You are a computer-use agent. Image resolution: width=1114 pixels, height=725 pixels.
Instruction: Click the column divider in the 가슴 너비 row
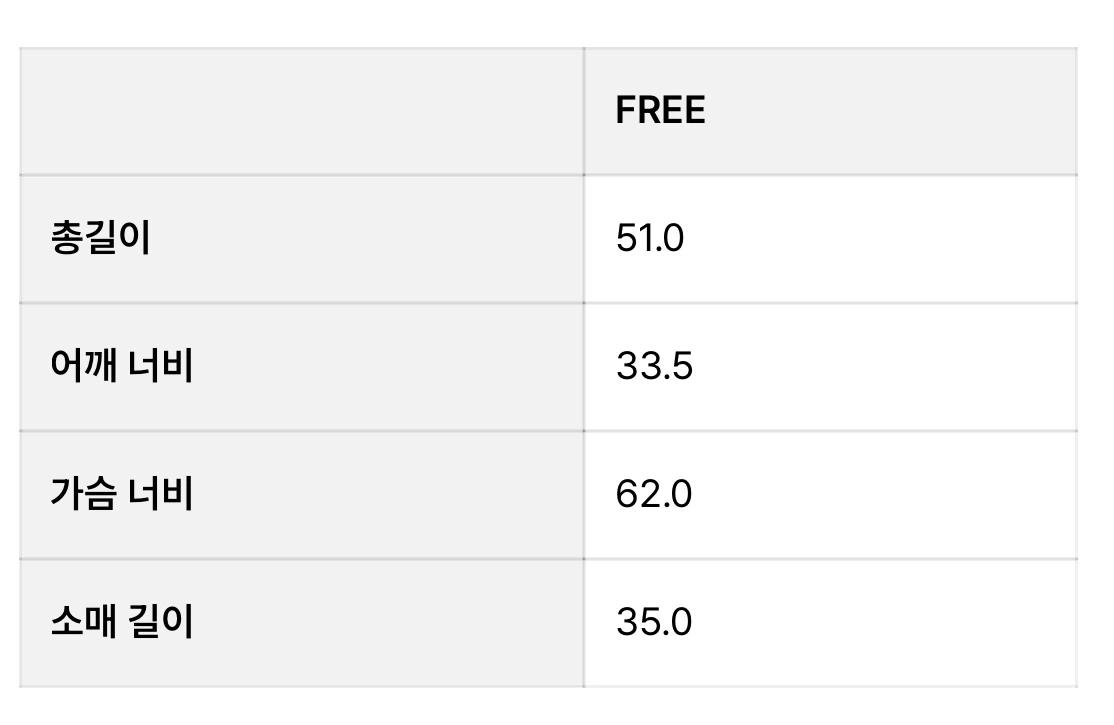click(584, 495)
